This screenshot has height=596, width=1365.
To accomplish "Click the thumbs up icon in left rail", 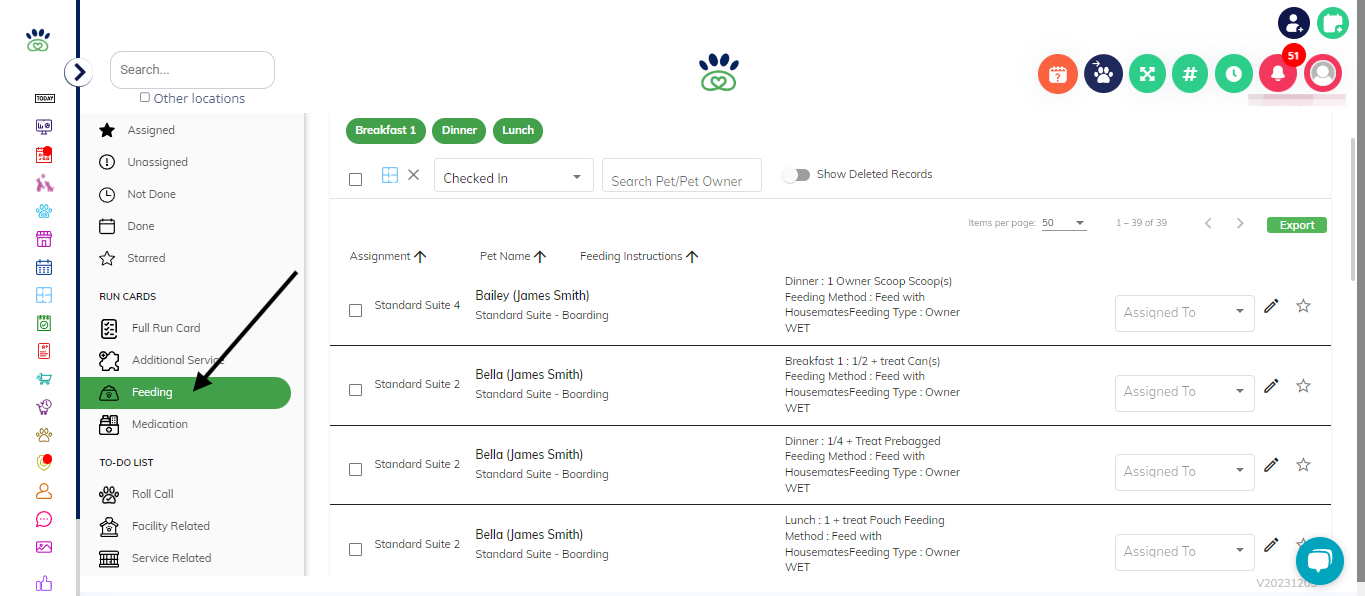I will (x=44, y=583).
